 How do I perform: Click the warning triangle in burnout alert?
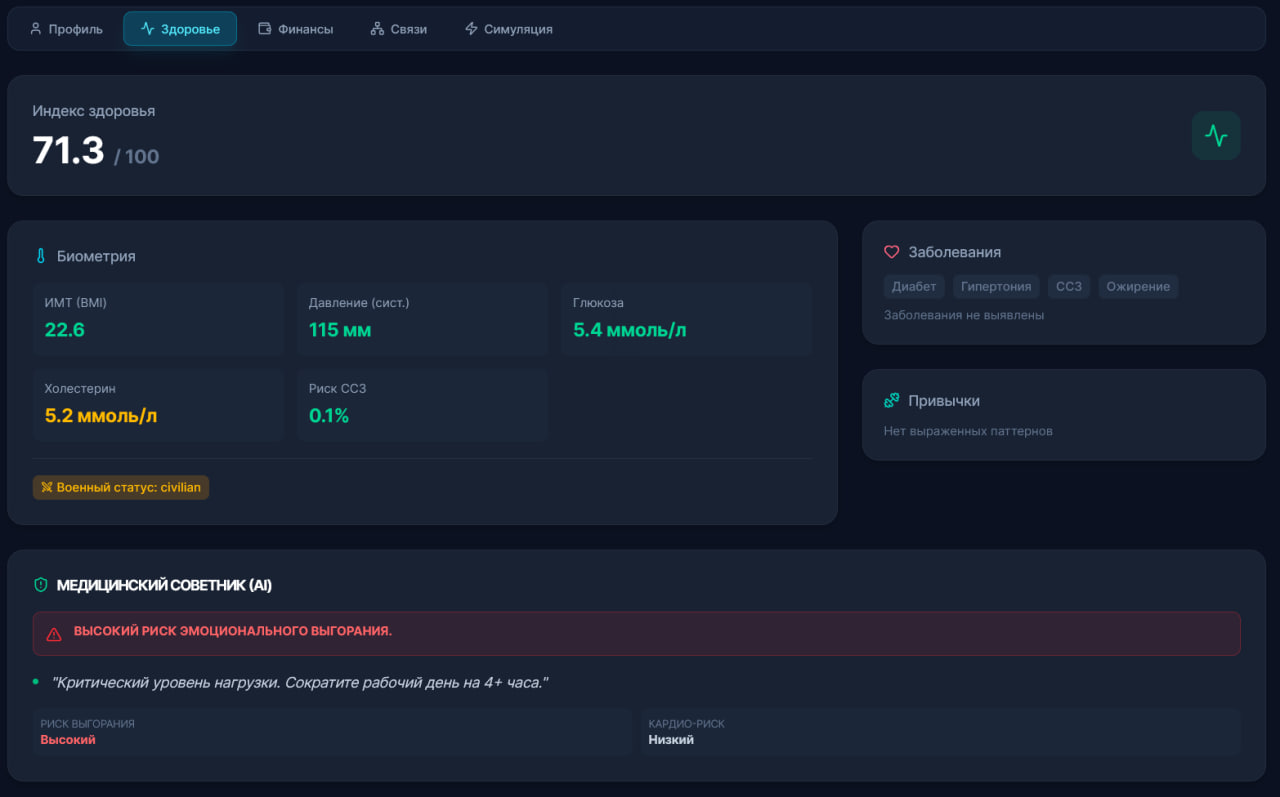[54, 634]
